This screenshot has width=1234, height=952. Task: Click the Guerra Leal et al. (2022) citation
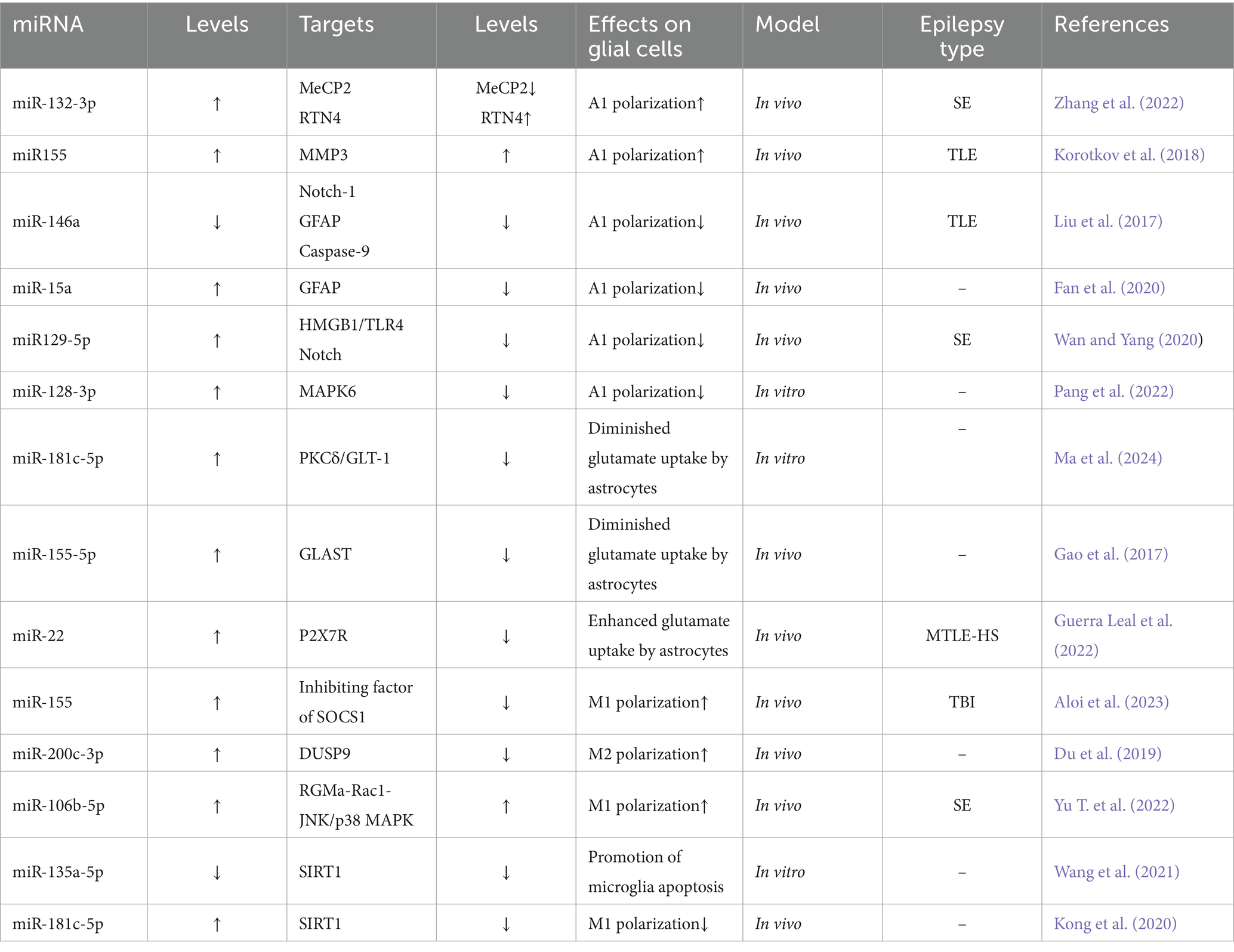(1113, 635)
